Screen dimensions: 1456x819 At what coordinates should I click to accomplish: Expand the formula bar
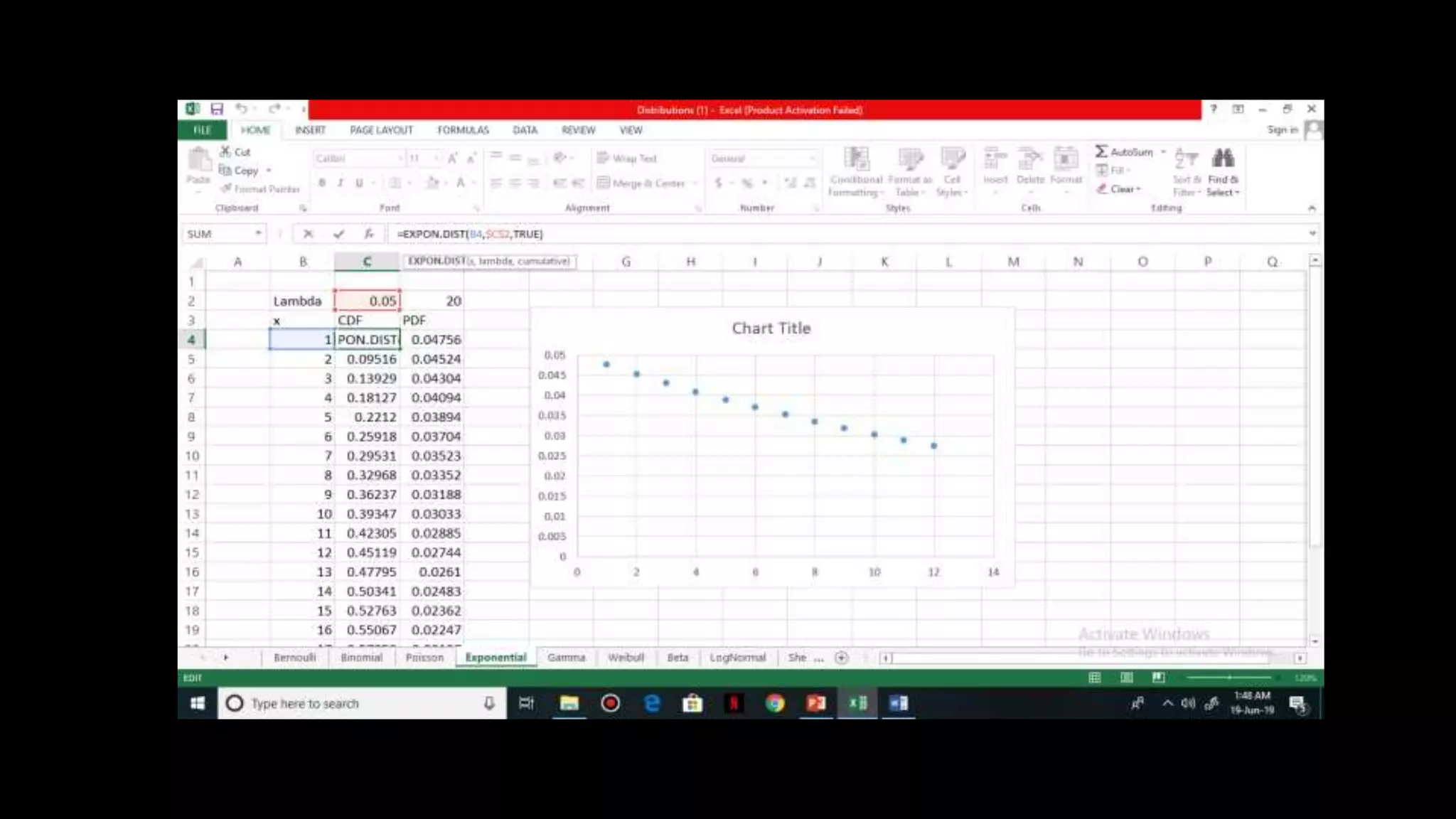click(1312, 233)
